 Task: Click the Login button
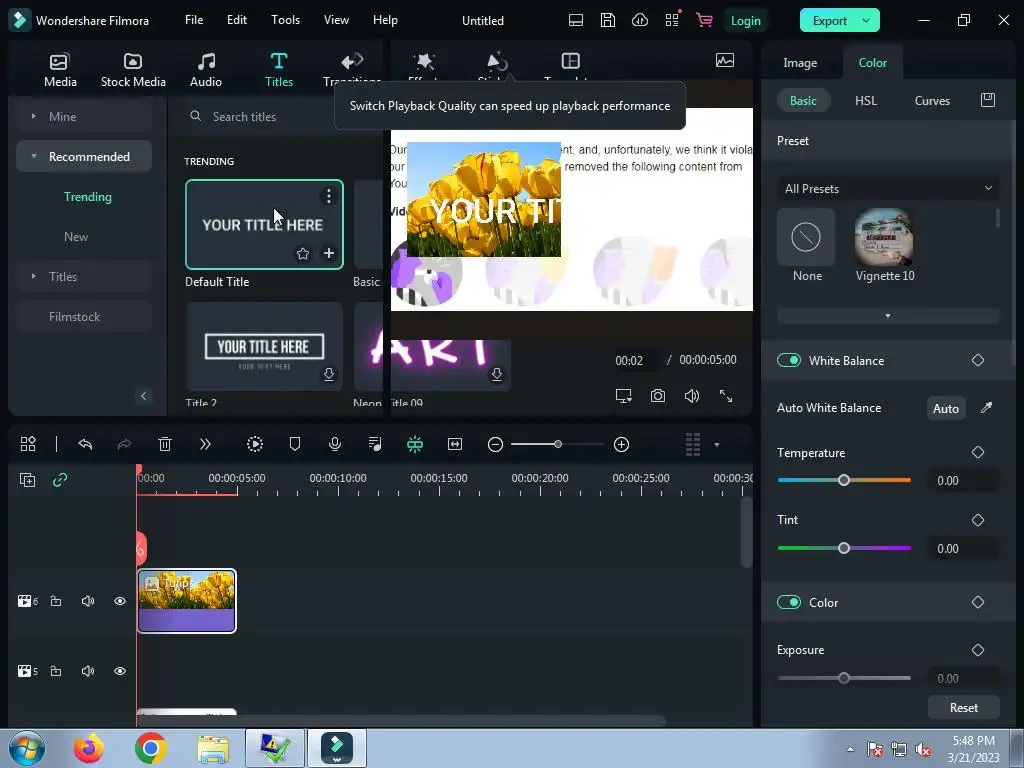click(x=745, y=21)
